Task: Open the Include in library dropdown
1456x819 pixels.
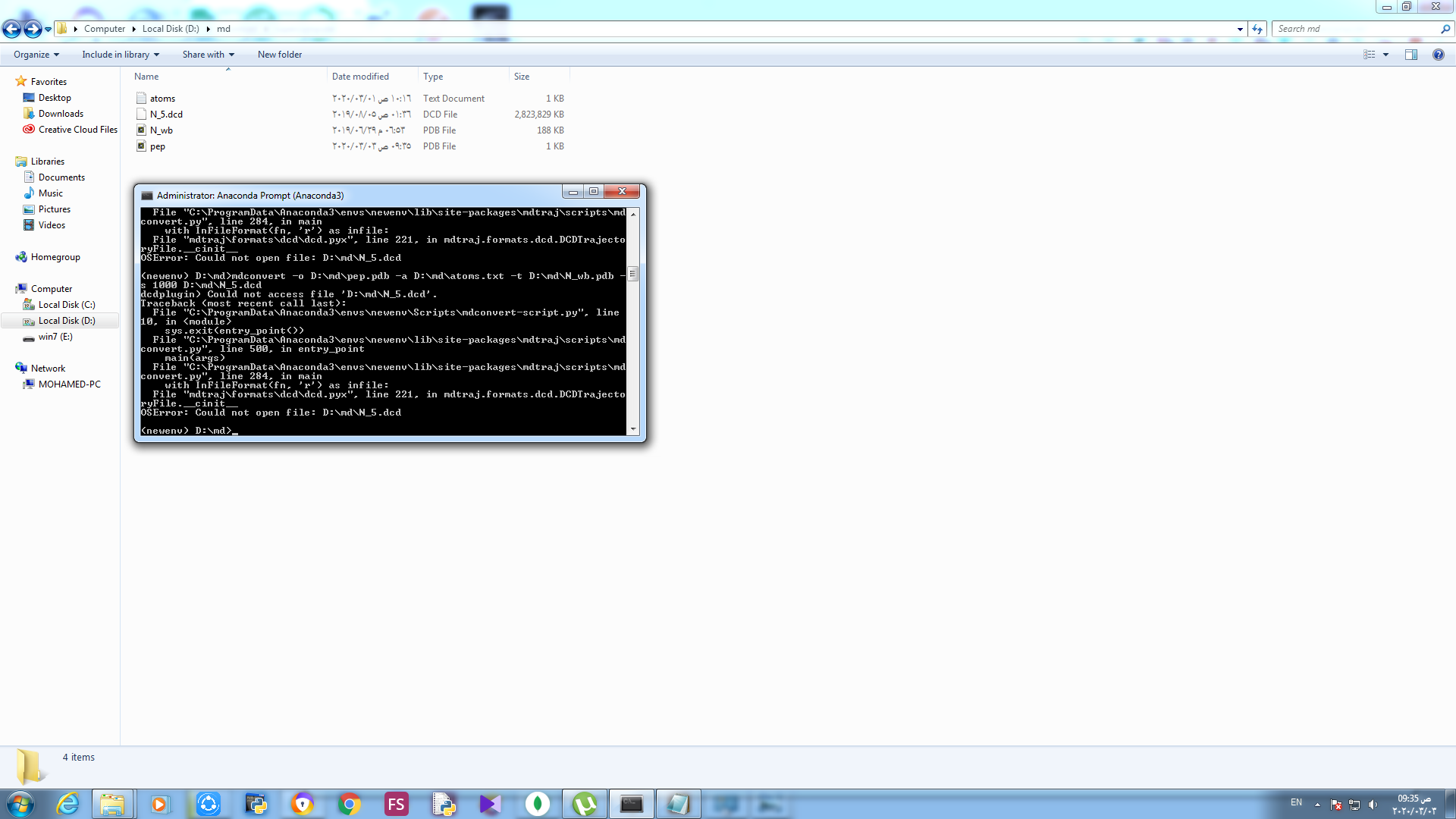Action: 120,54
